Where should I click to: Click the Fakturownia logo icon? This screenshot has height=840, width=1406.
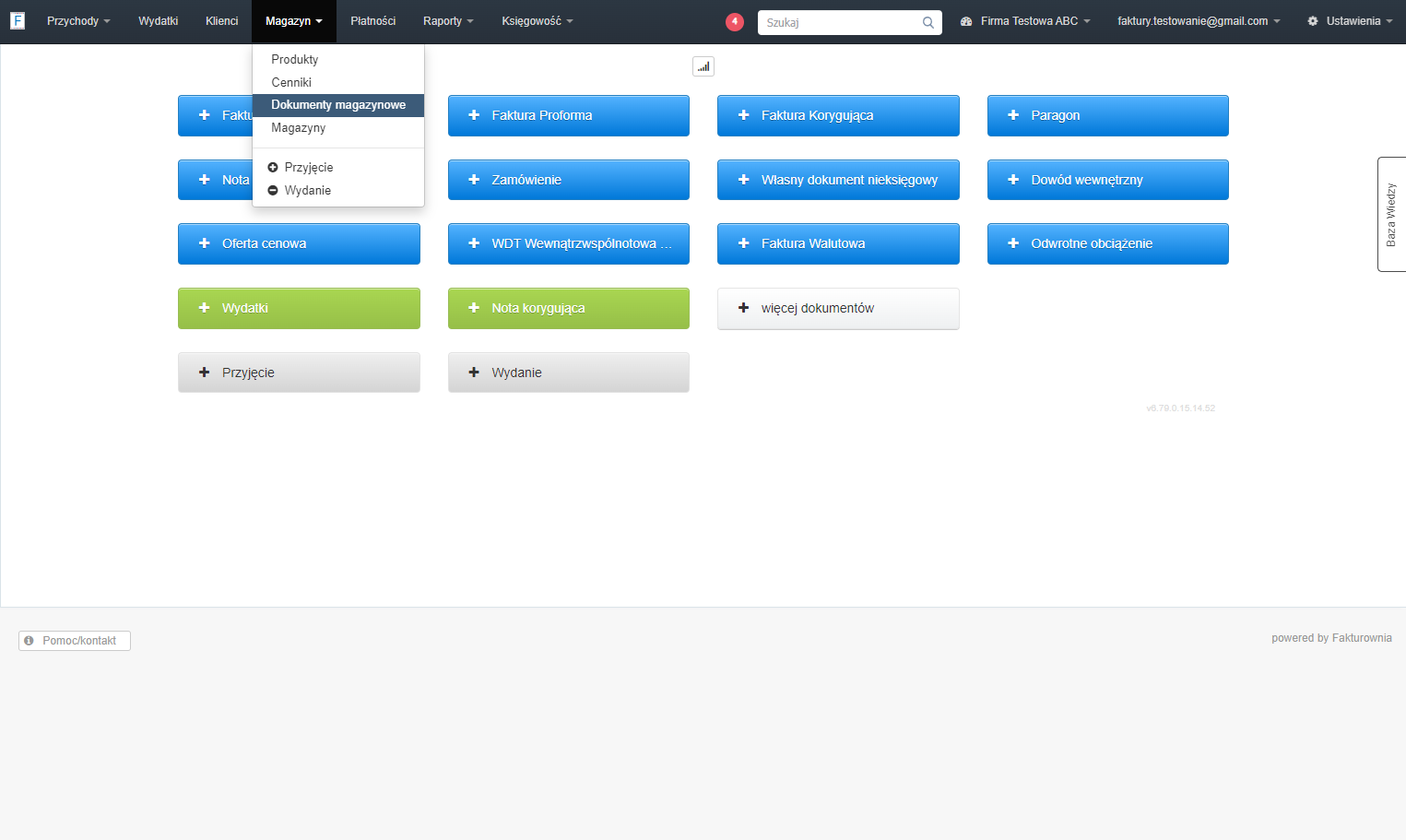pos(17,20)
